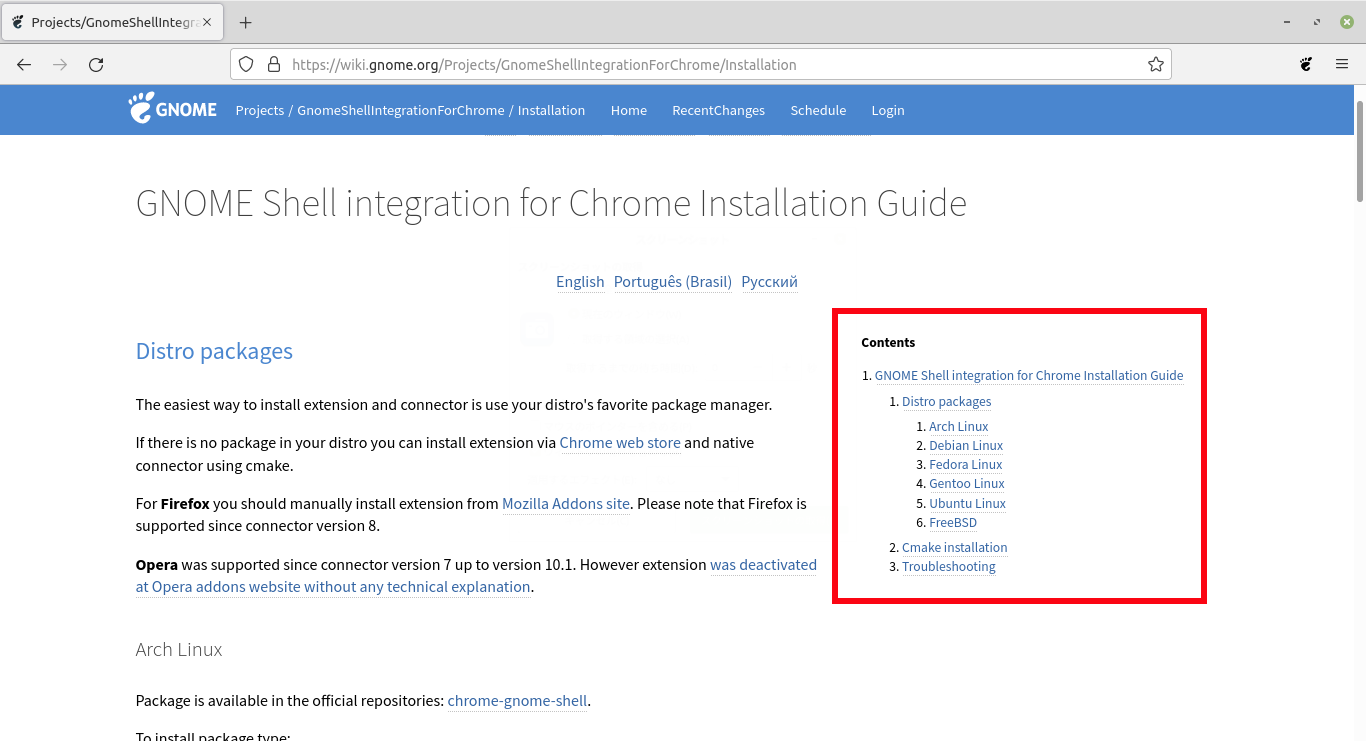The image size is (1366, 741).
Task: Click the address bar URL field
Action: [700, 64]
